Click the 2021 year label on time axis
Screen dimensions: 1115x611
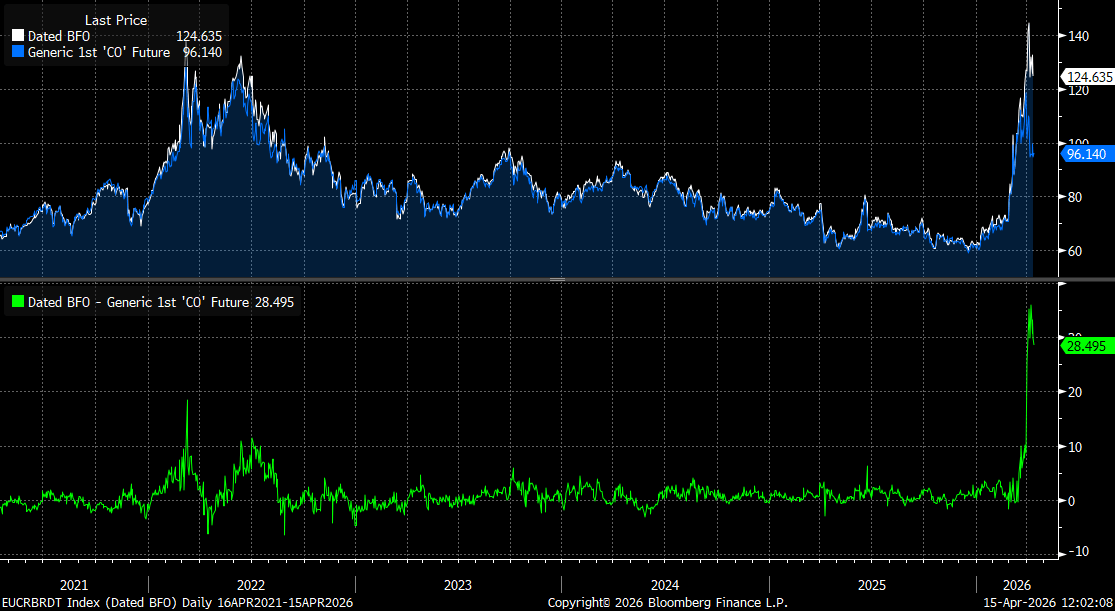tap(74, 585)
